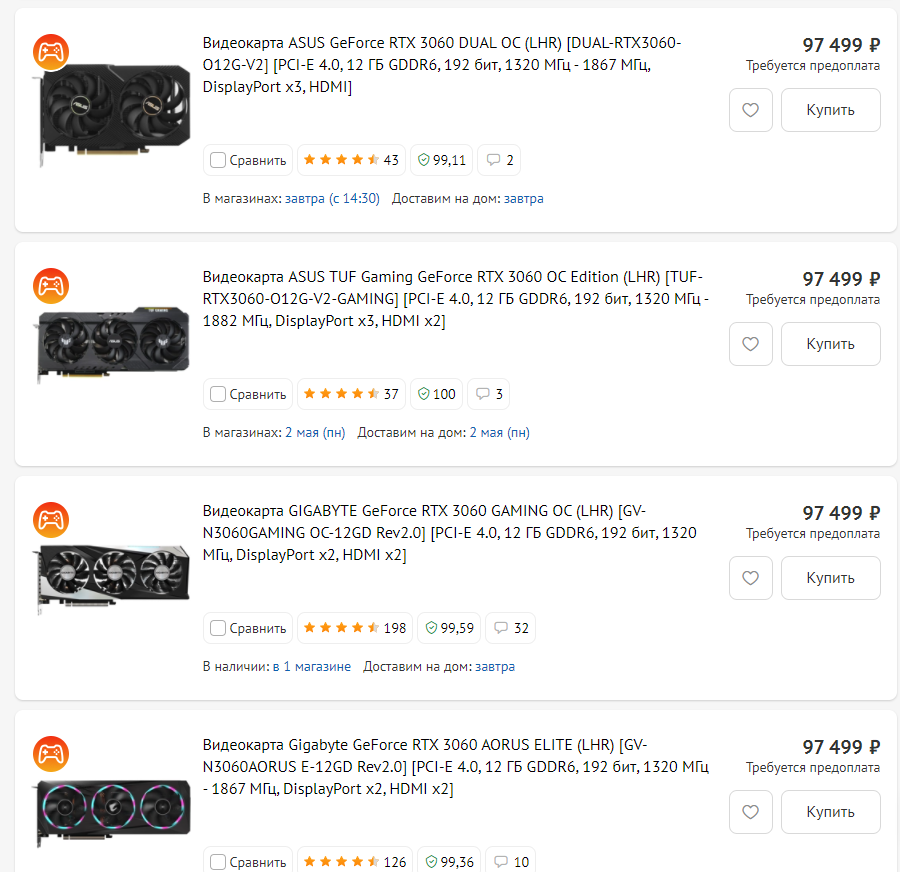Click gaming badge icon on ASUS DUAL card
This screenshot has height=872, width=900.
click(x=50, y=52)
